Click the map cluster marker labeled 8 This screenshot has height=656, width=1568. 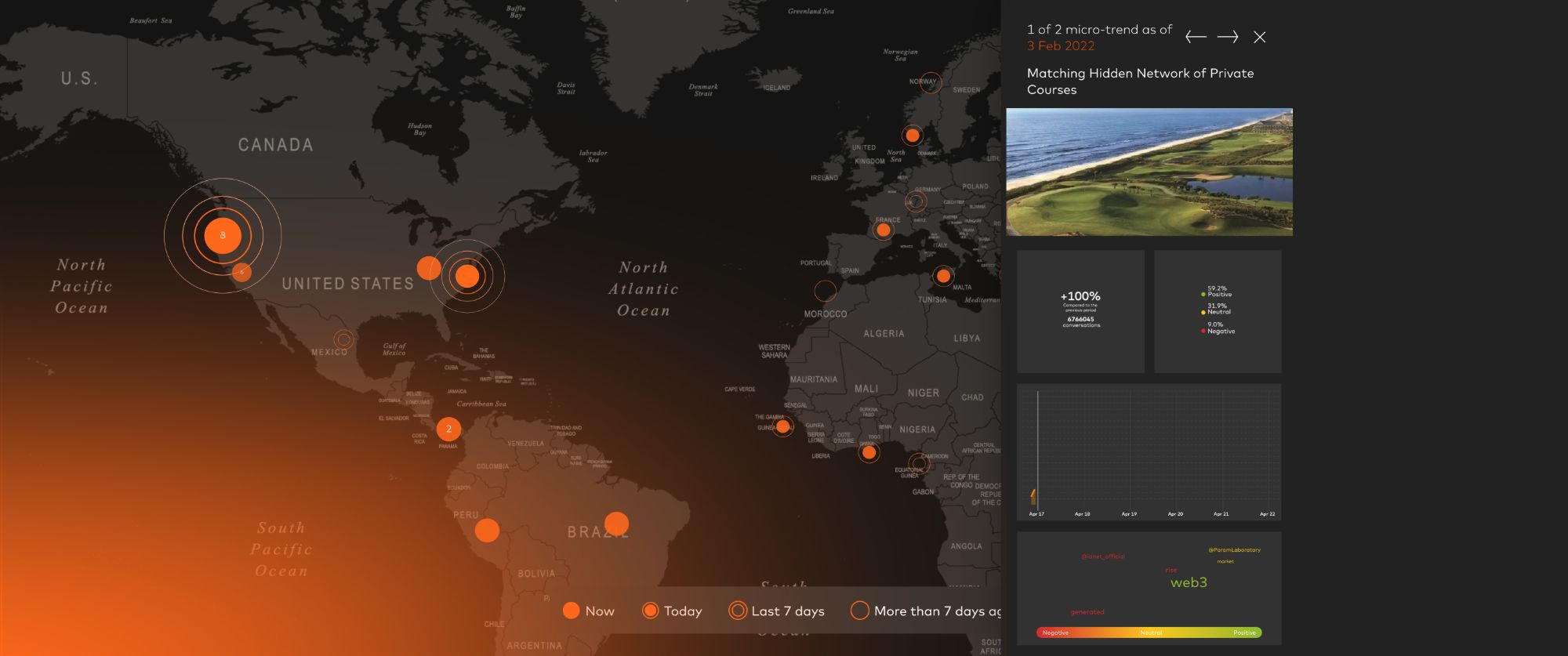tap(223, 235)
